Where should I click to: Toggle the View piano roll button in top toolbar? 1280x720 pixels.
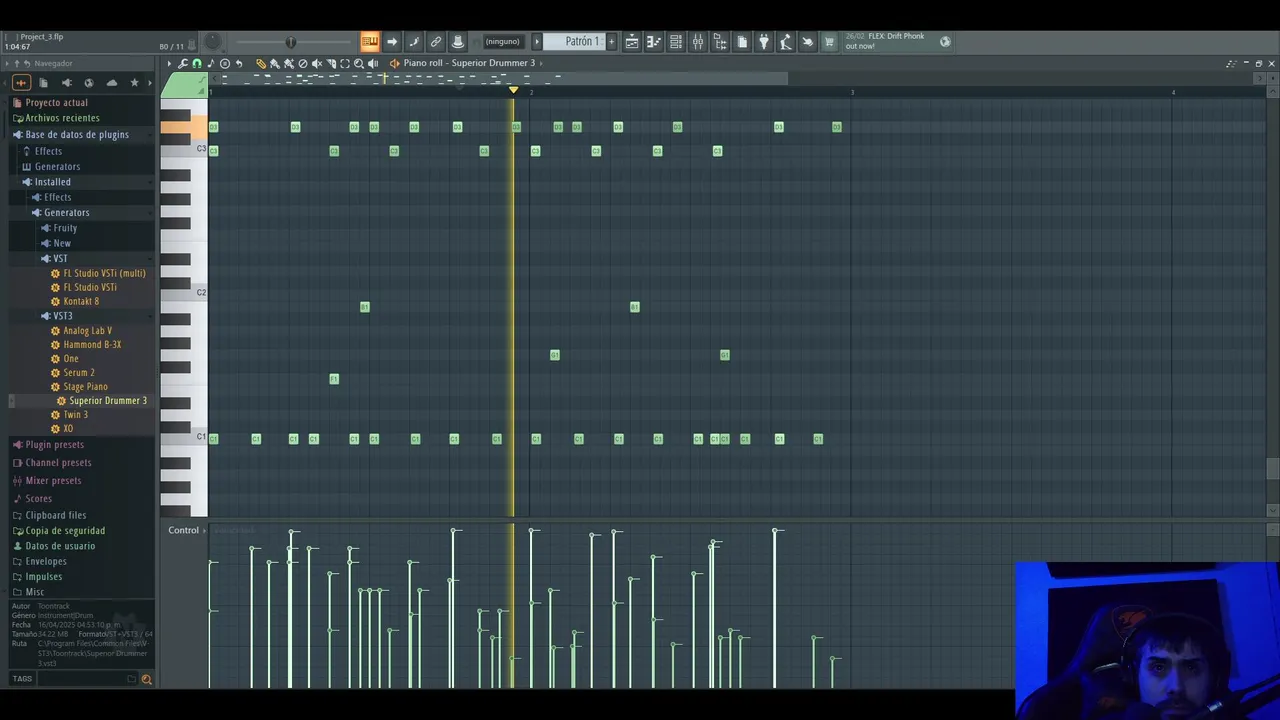[x=653, y=41]
